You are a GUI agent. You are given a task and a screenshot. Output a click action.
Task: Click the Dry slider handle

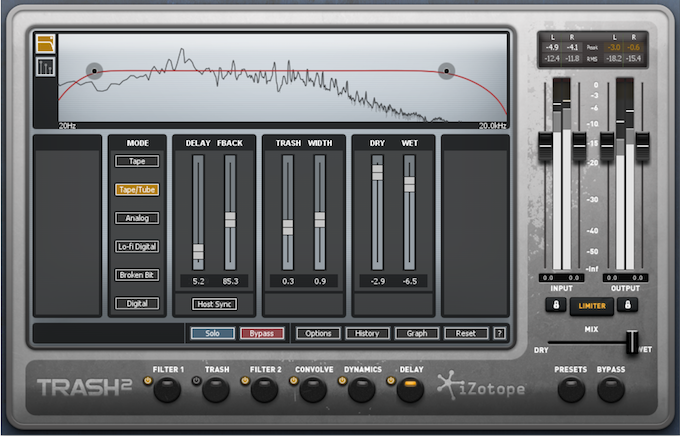pos(377,172)
